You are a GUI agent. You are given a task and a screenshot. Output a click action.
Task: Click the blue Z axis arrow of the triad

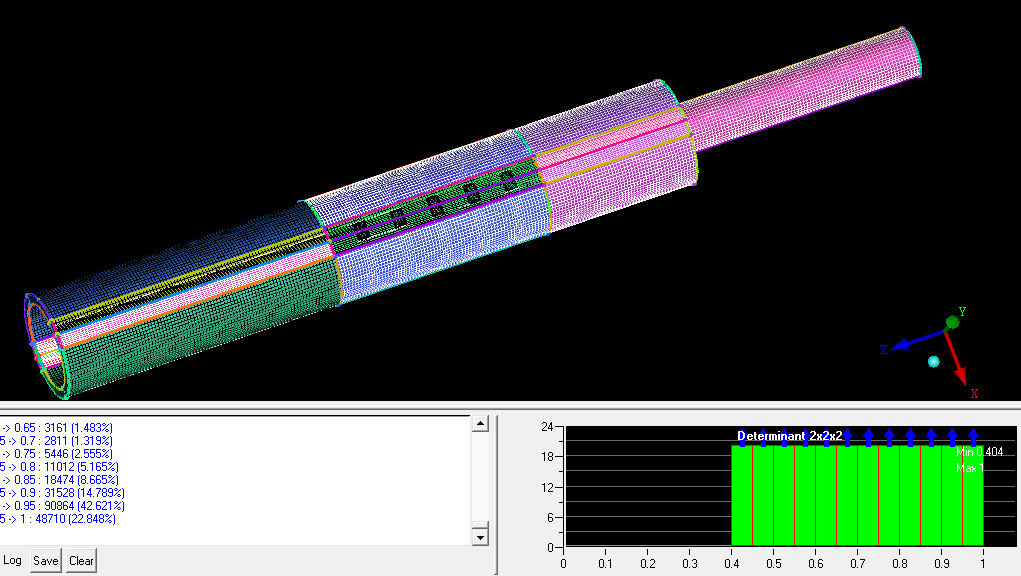(x=917, y=341)
